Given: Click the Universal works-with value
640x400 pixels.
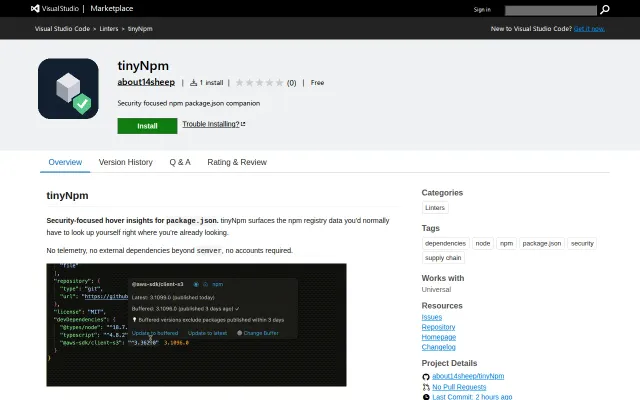Looking at the screenshot, I should pyautogui.click(x=436, y=289).
